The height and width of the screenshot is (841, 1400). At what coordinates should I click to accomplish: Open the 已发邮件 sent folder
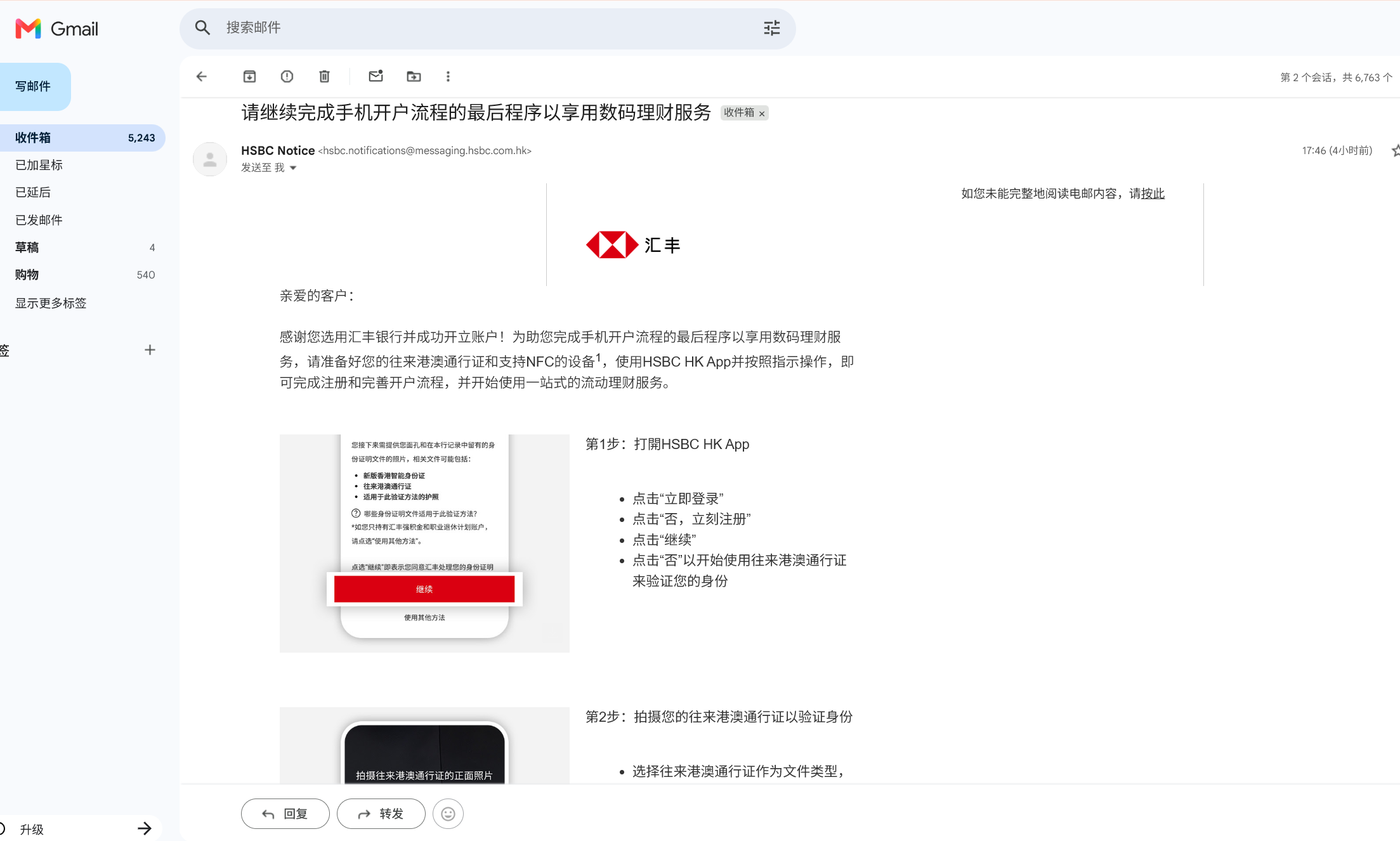81,220
